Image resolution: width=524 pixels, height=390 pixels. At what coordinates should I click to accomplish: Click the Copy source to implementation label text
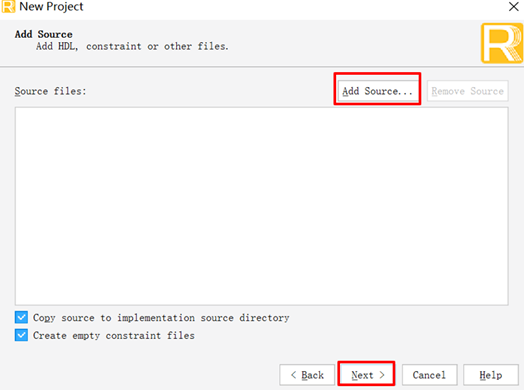point(161,317)
